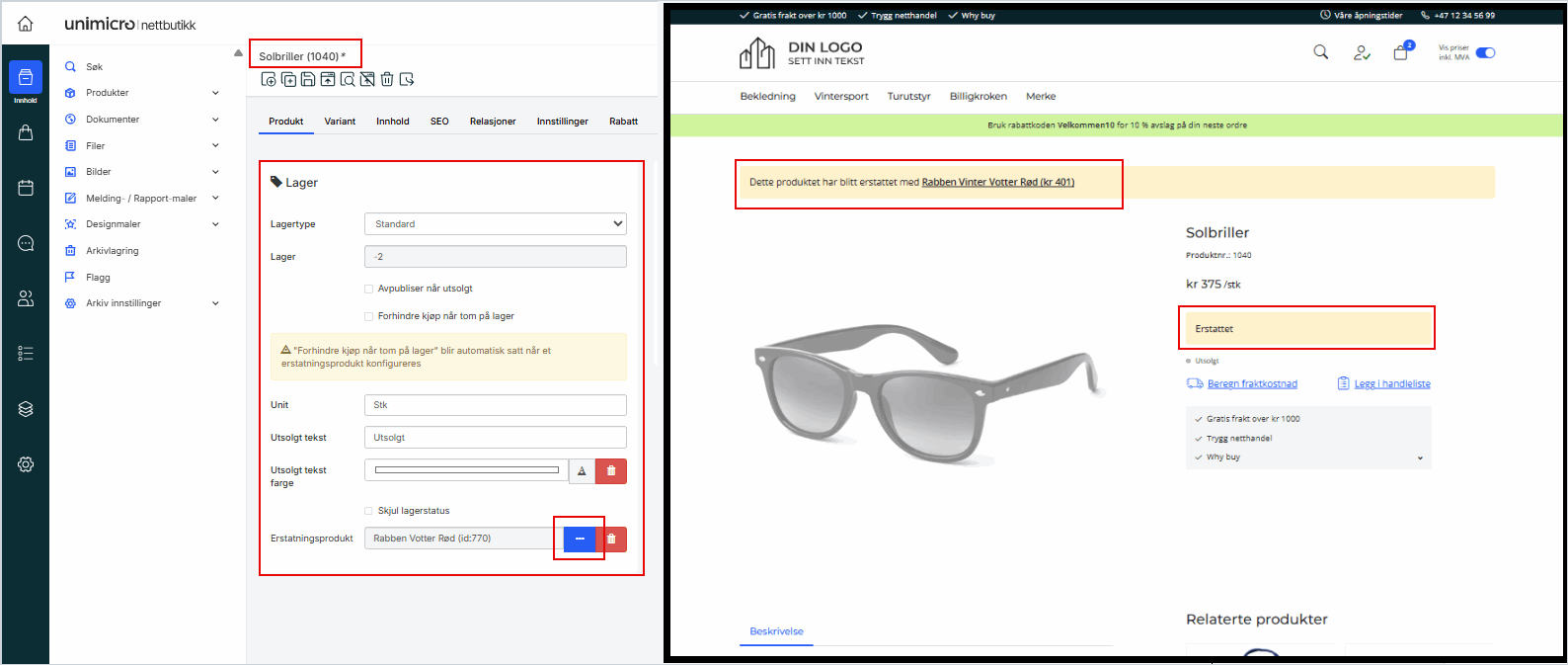Image resolution: width=1568 pixels, height=665 pixels.
Task: Click the calendar icon in left sidebar
Action: tap(26, 188)
